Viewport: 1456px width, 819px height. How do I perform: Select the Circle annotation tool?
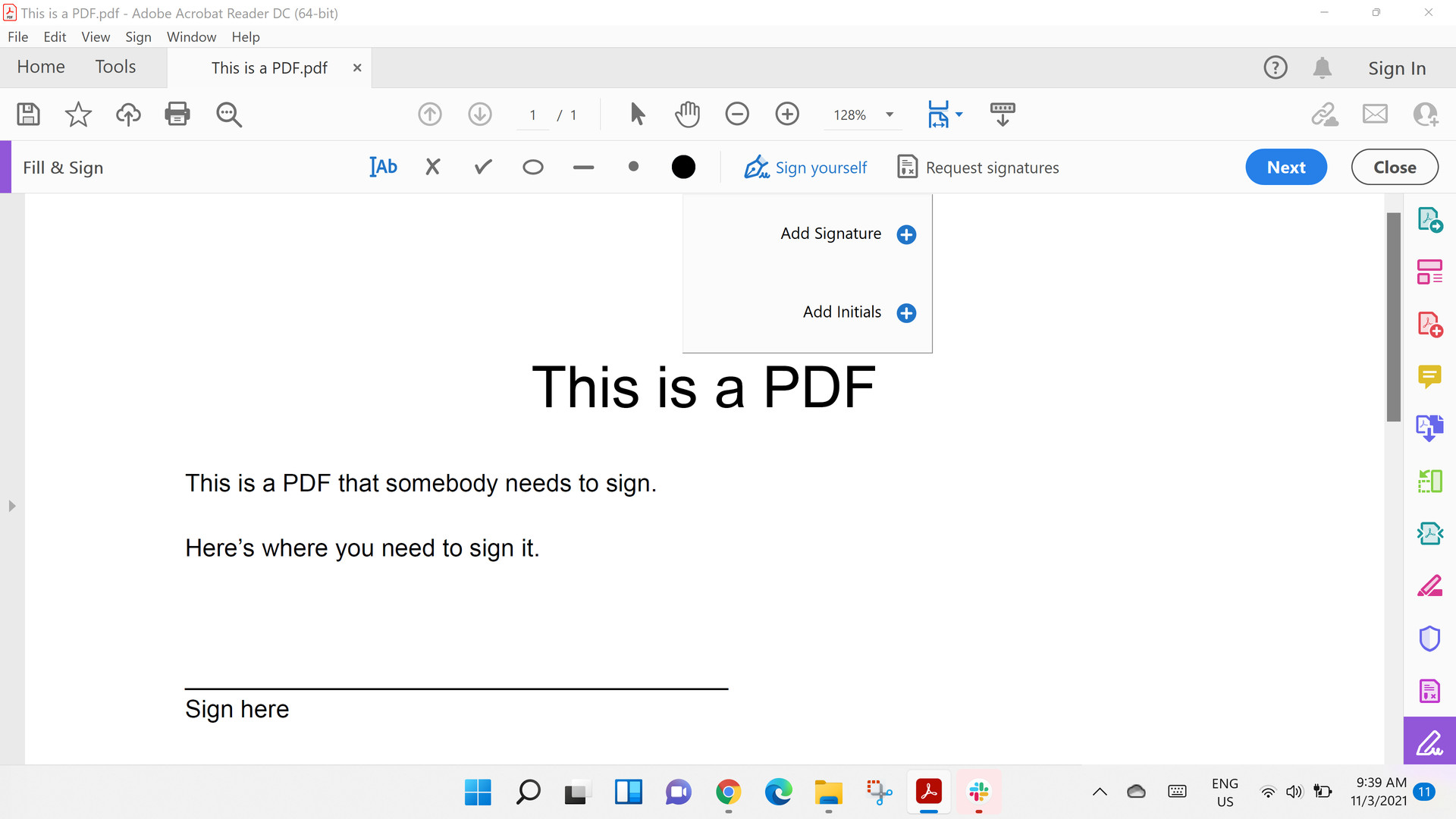point(534,167)
